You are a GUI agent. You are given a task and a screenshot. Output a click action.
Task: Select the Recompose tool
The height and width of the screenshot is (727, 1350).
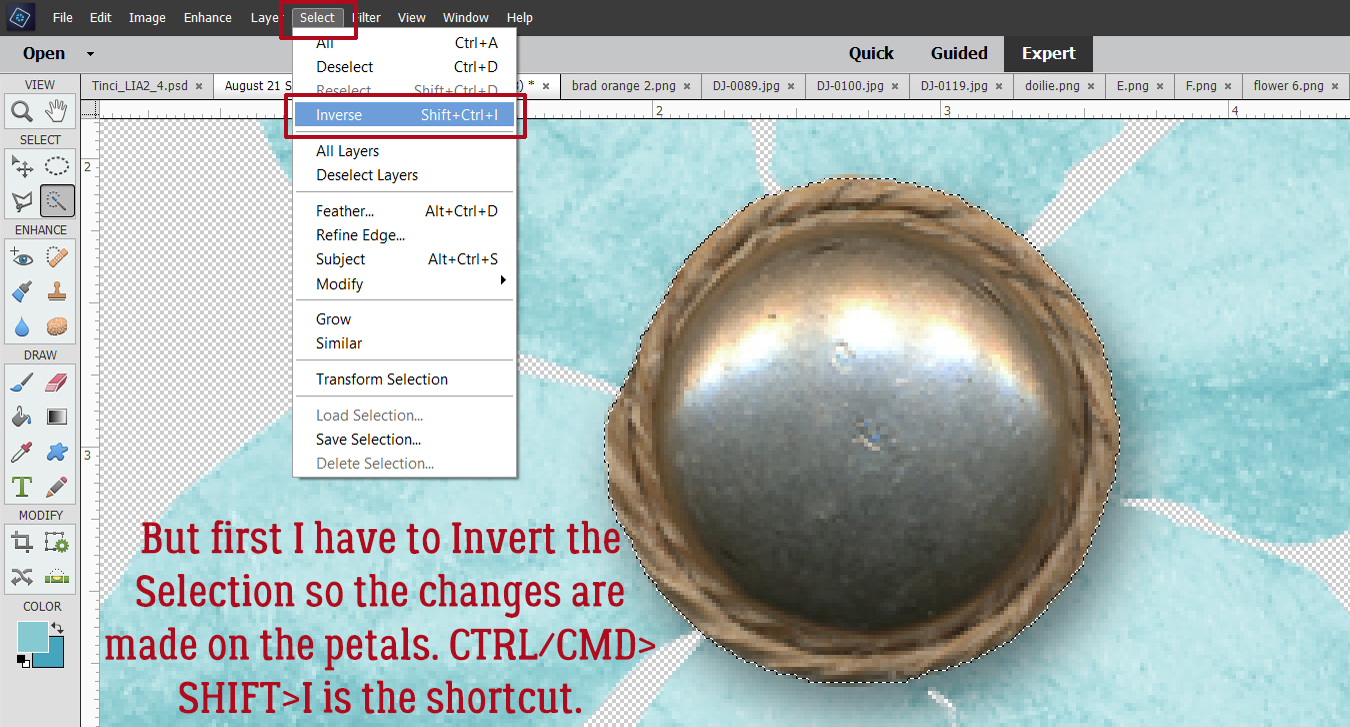(x=58, y=543)
